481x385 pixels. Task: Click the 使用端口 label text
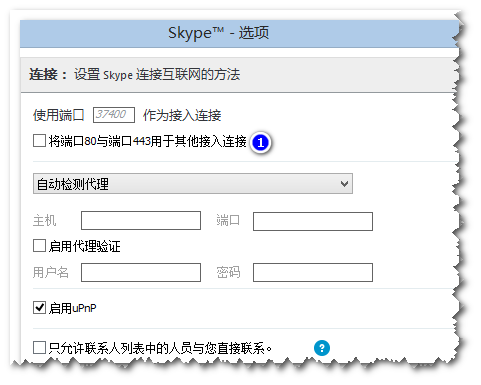pyautogui.click(x=58, y=115)
